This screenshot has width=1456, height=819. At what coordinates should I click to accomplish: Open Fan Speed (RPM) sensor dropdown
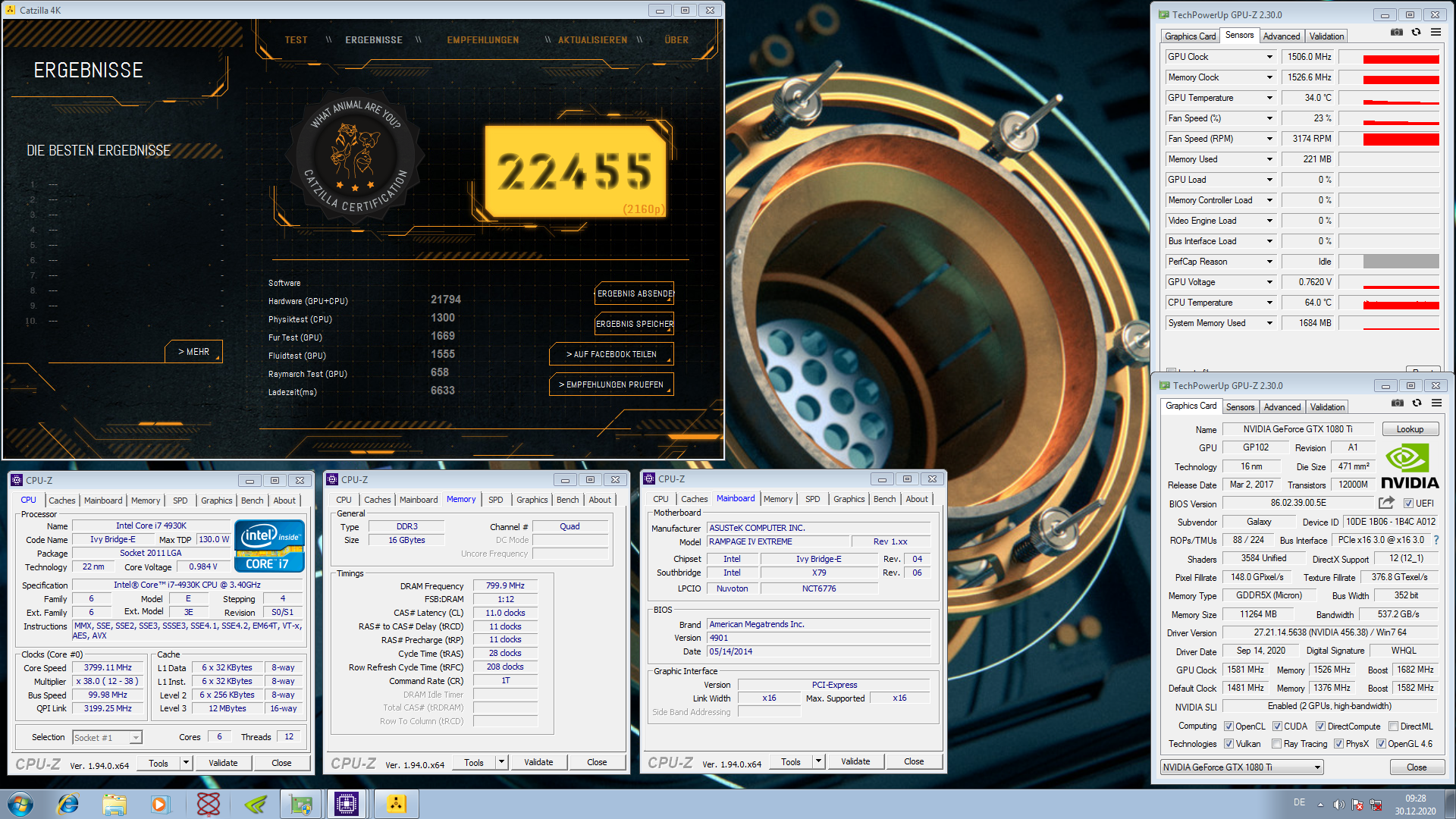click(x=1269, y=139)
